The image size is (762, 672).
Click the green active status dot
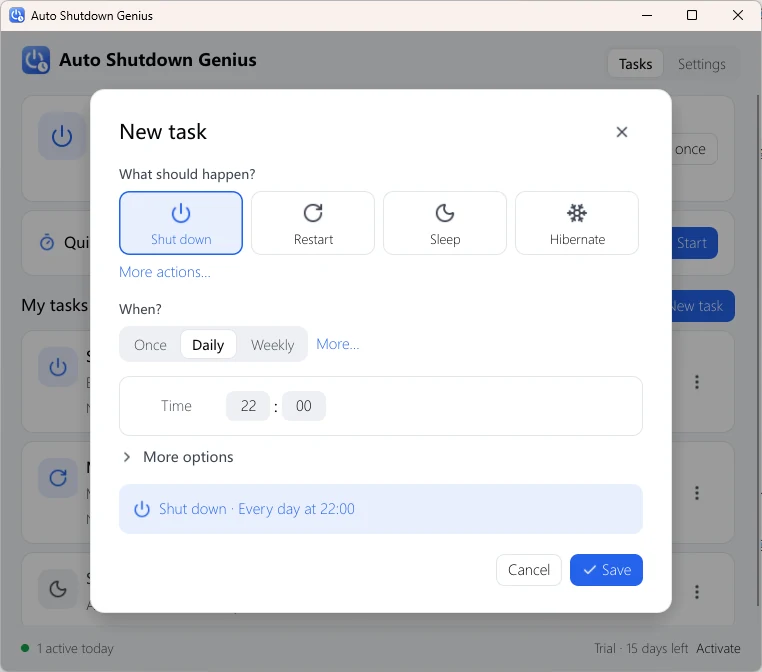coord(25,648)
